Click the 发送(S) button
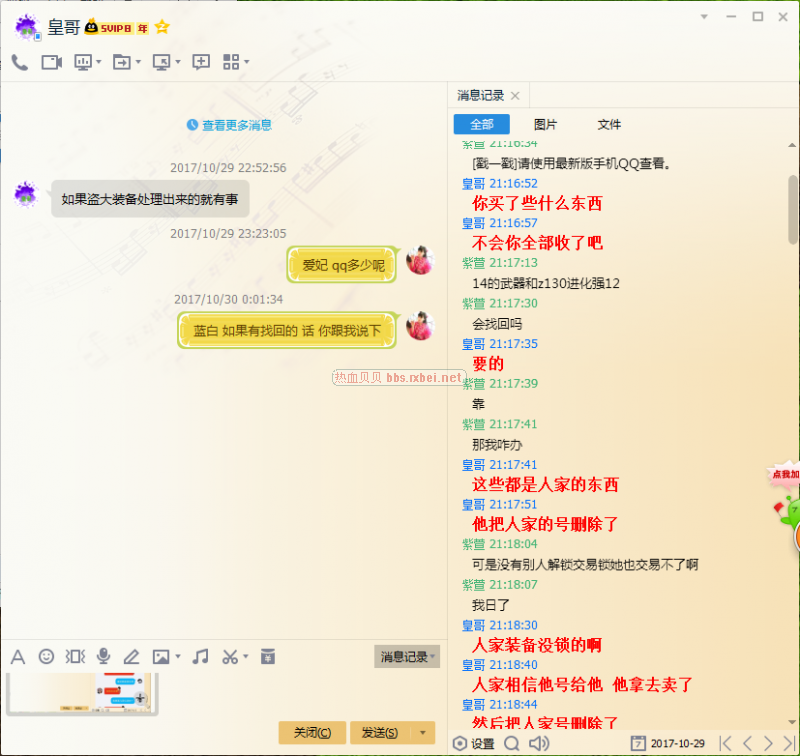Viewport: 800px width, 756px height. (x=380, y=733)
